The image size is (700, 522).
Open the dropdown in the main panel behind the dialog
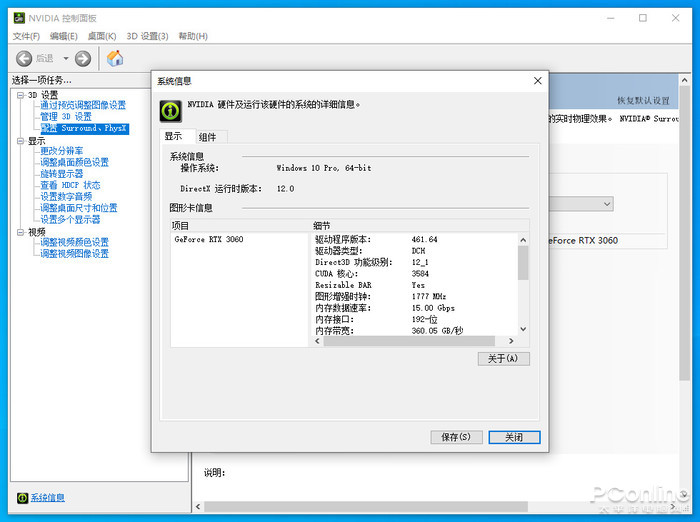click(581, 204)
